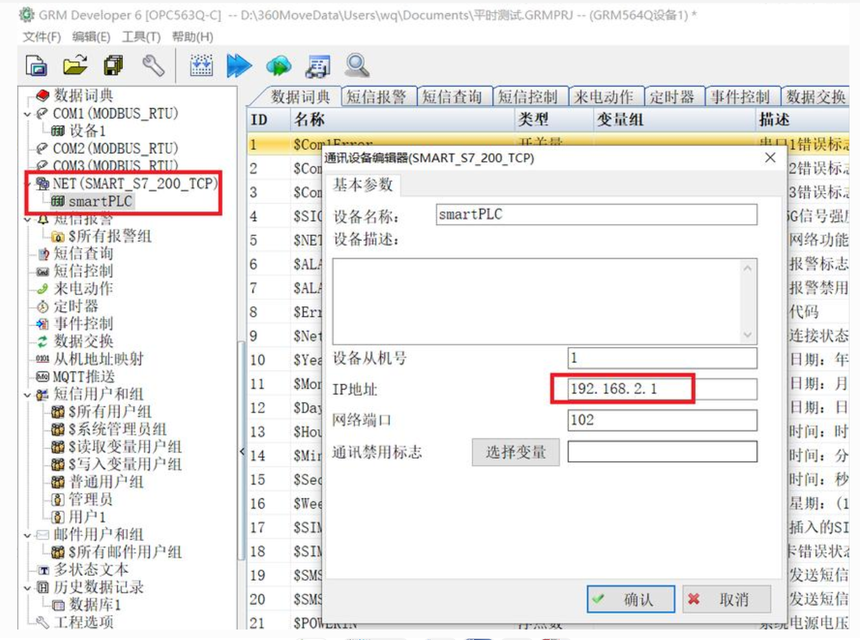
Task: Select 设备1 under COM1
Action: click(x=87, y=131)
